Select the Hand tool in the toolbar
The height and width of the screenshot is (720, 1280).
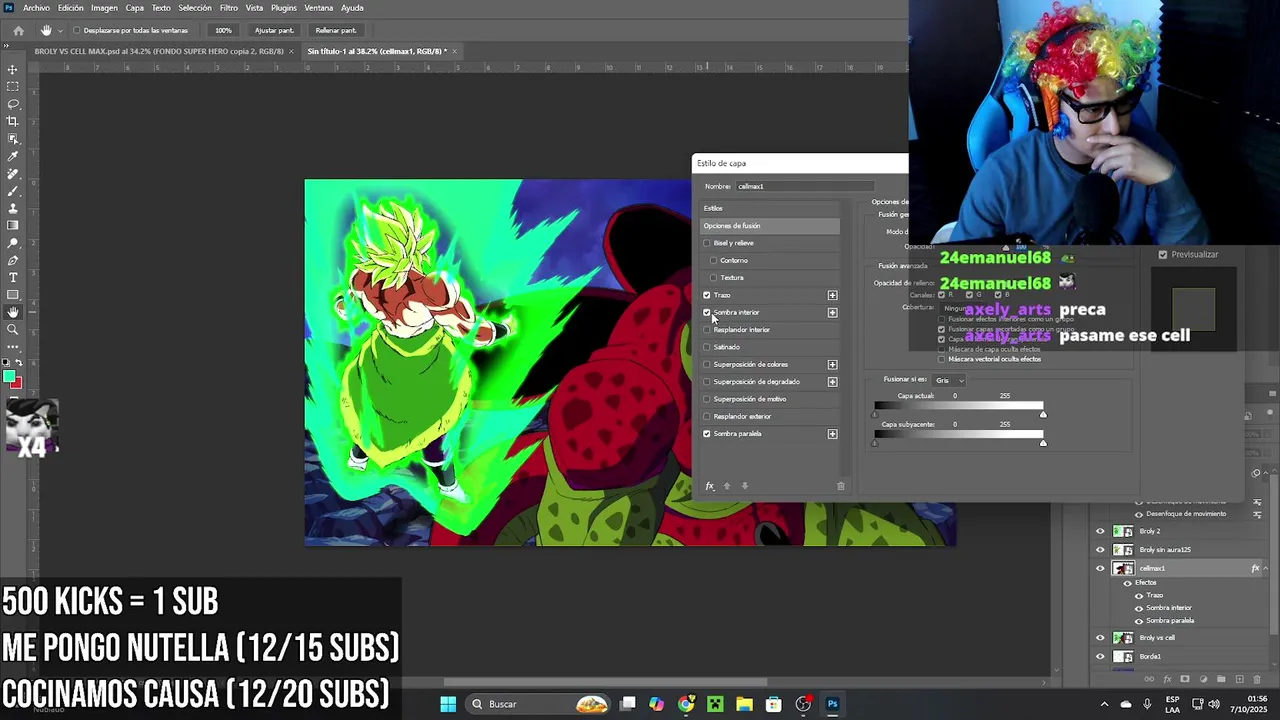tap(13, 312)
